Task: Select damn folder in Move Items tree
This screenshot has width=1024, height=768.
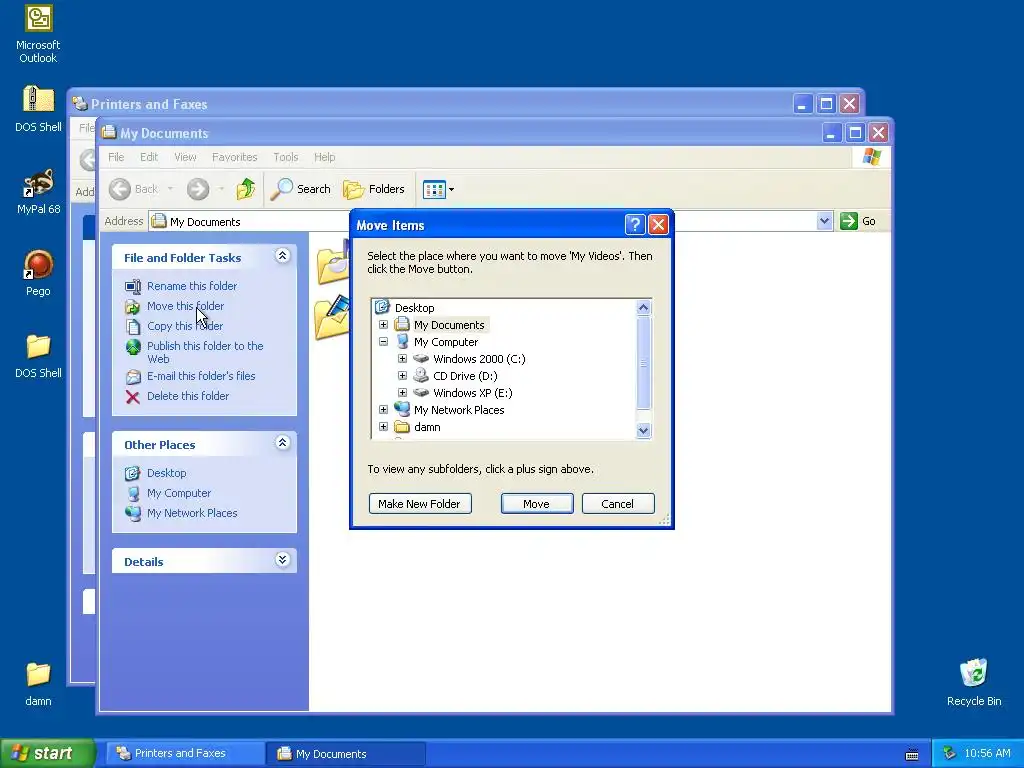Action: [427, 427]
